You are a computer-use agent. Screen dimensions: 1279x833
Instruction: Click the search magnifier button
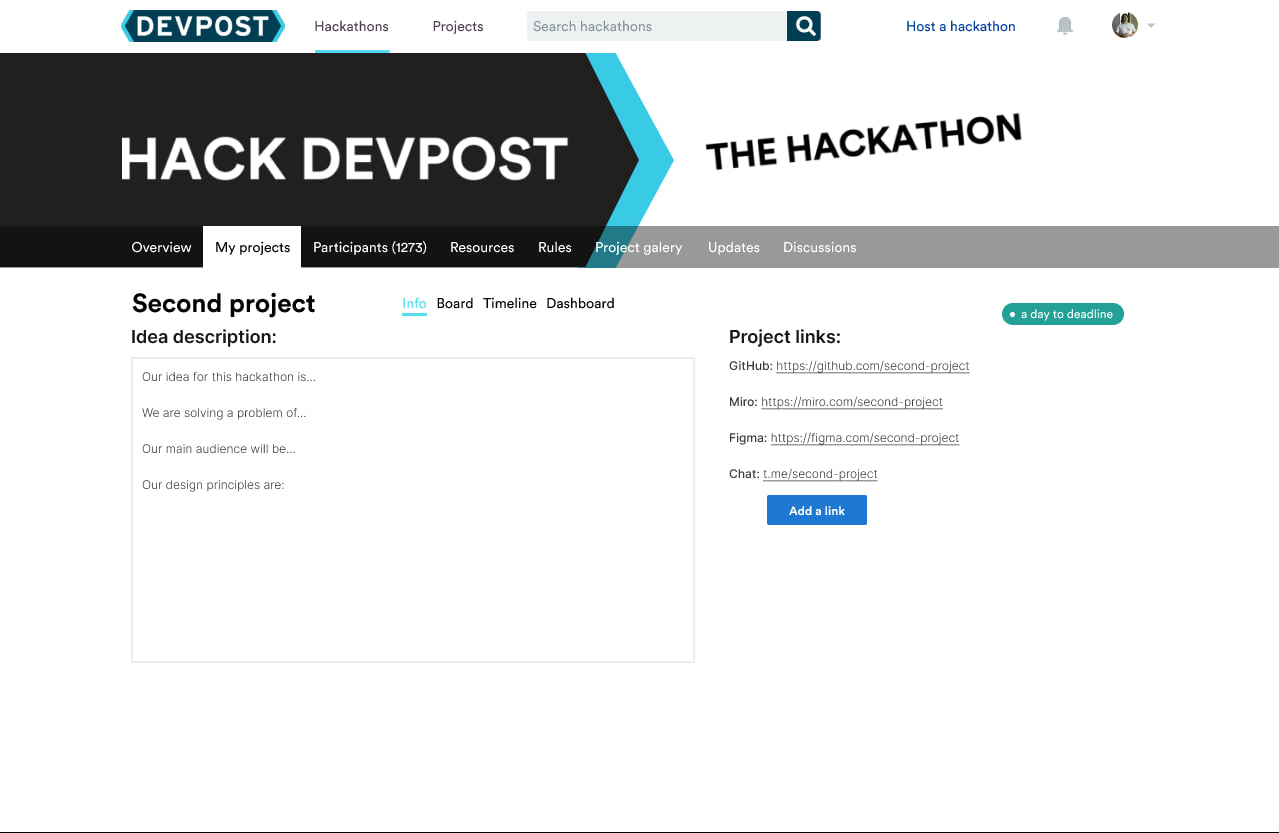click(804, 26)
